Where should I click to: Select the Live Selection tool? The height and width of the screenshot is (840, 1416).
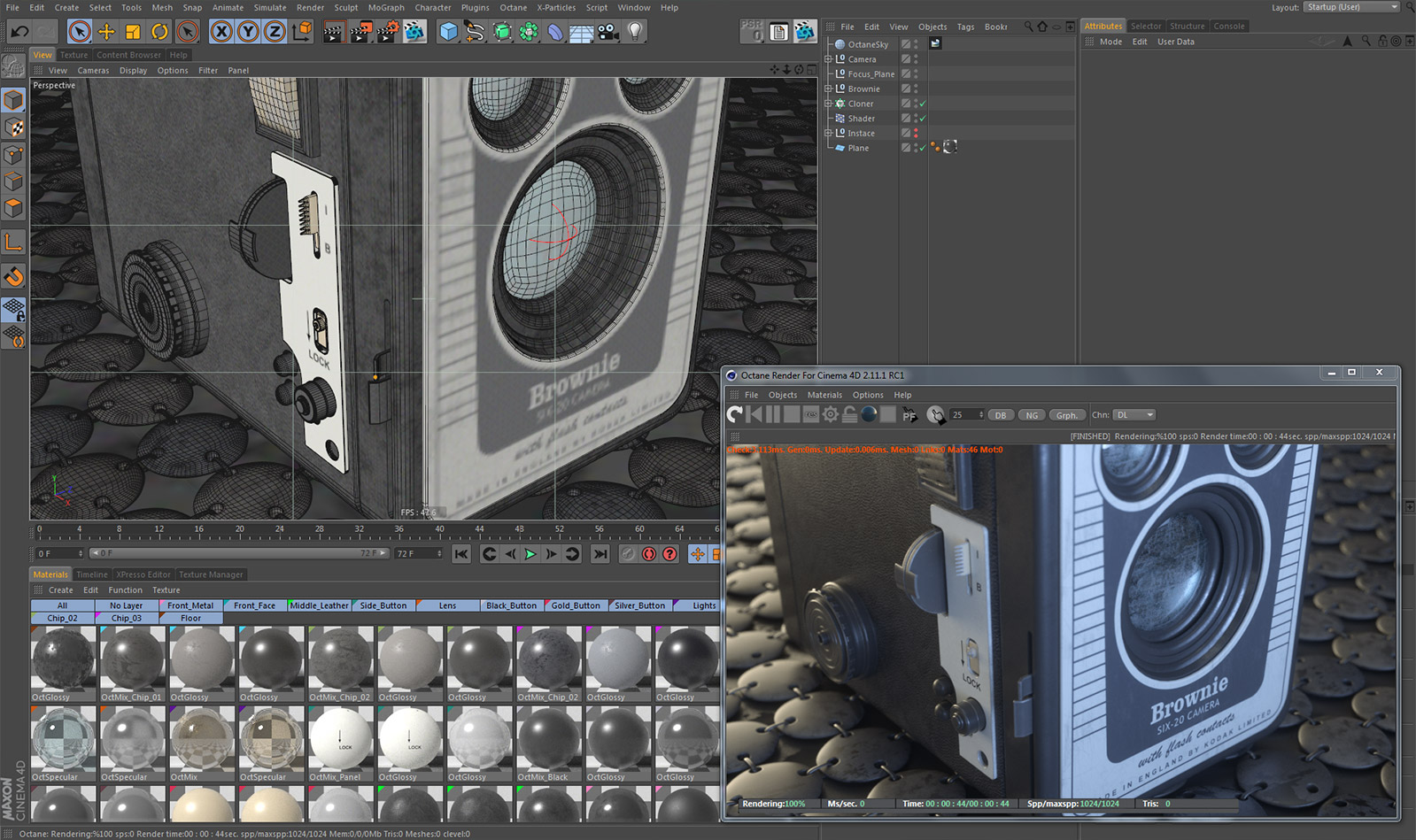79,32
